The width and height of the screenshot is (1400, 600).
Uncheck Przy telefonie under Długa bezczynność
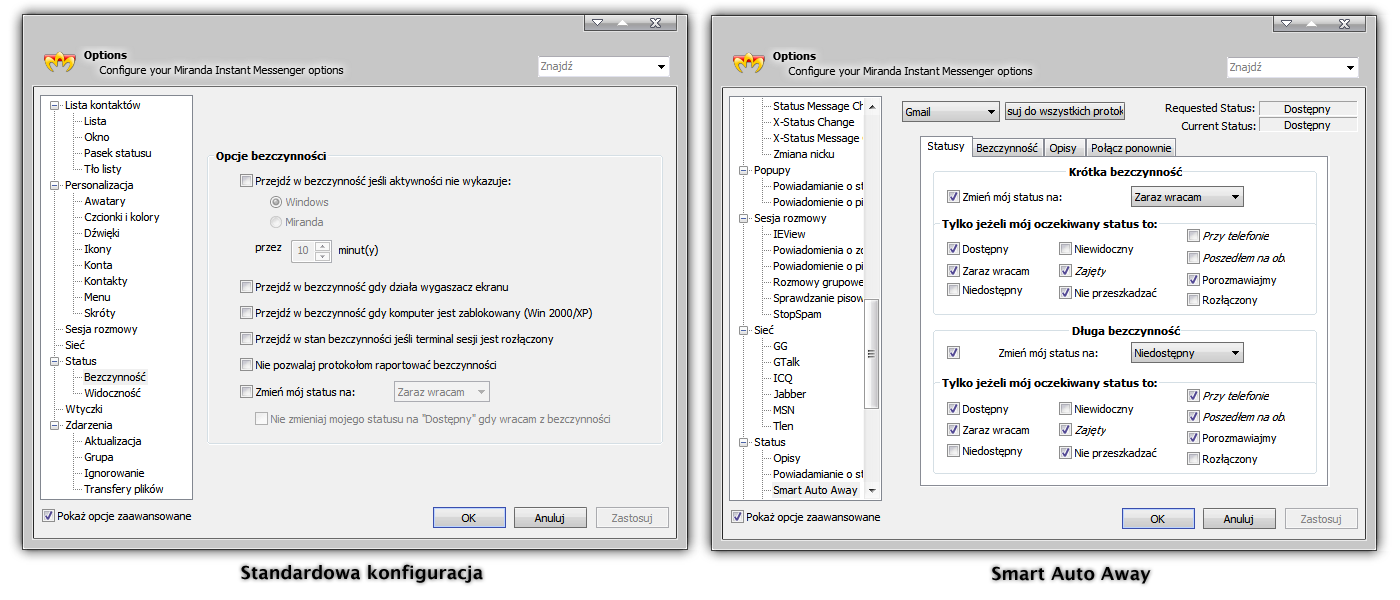pyautogui.click(x=1194, y=396)
